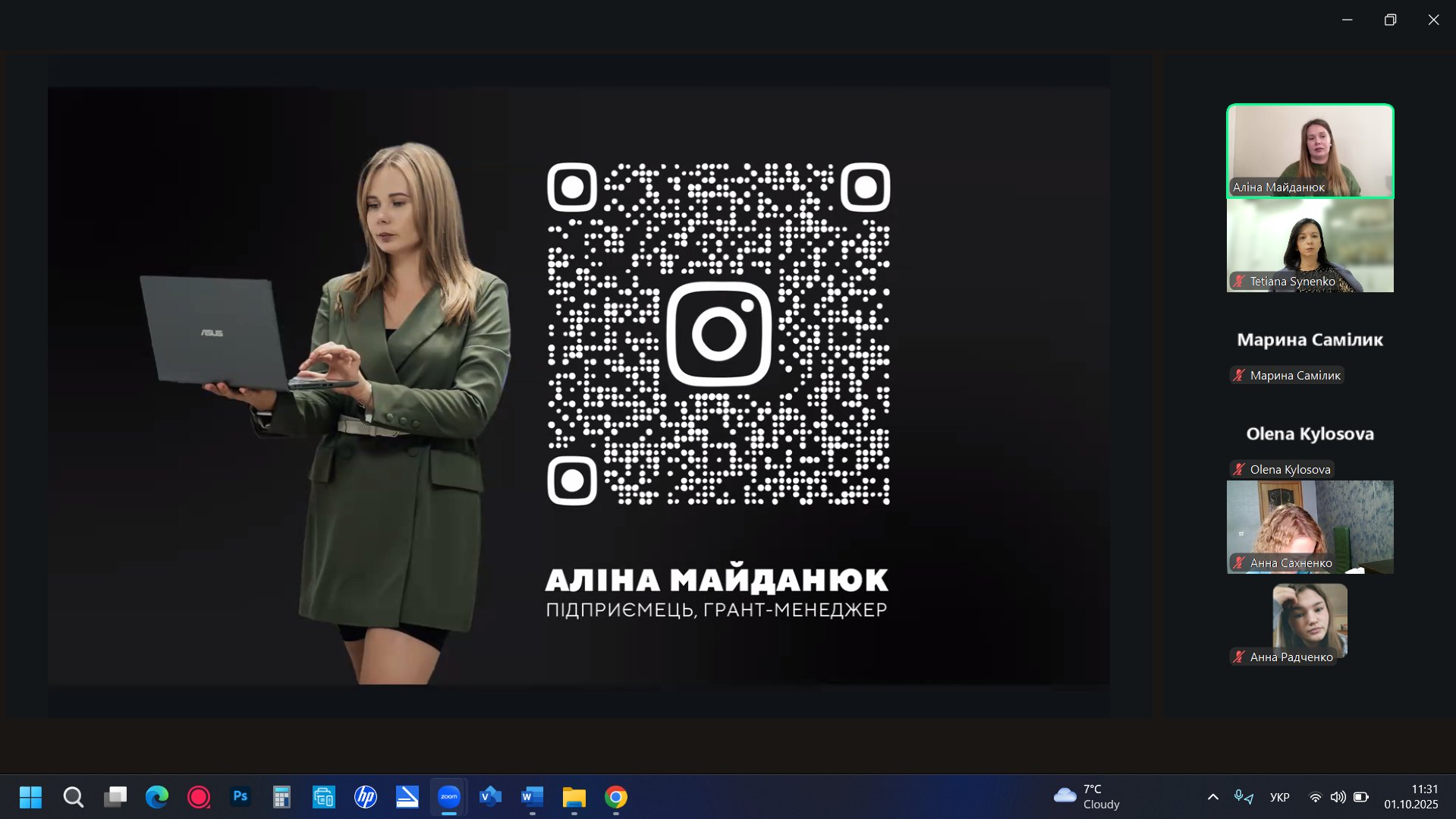This screenshot has width=1456, height=819.
Task: Click Tetiana Synenko's video tile
Action: (x=1310, y=245)
